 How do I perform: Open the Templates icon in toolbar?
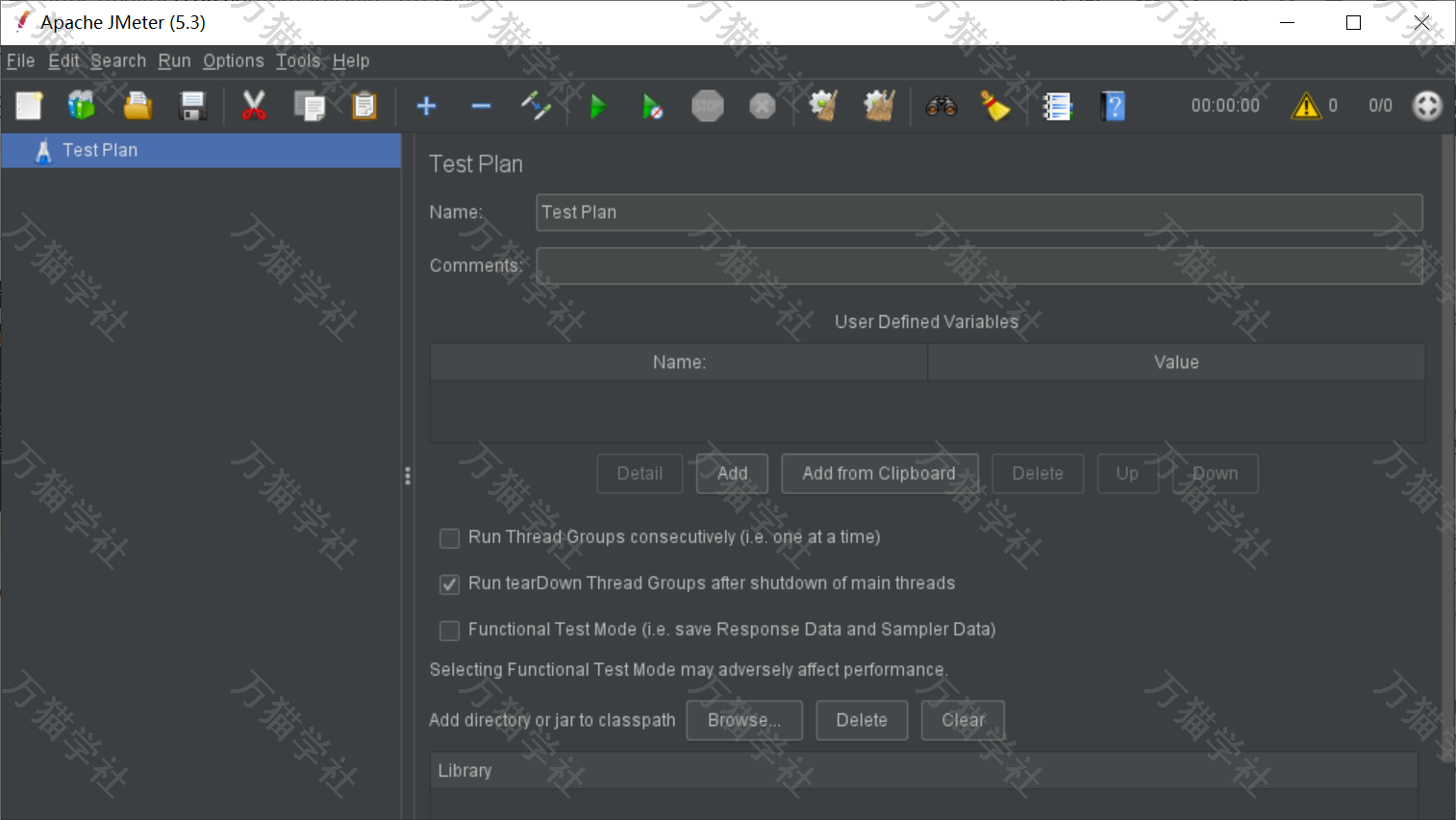82,106
